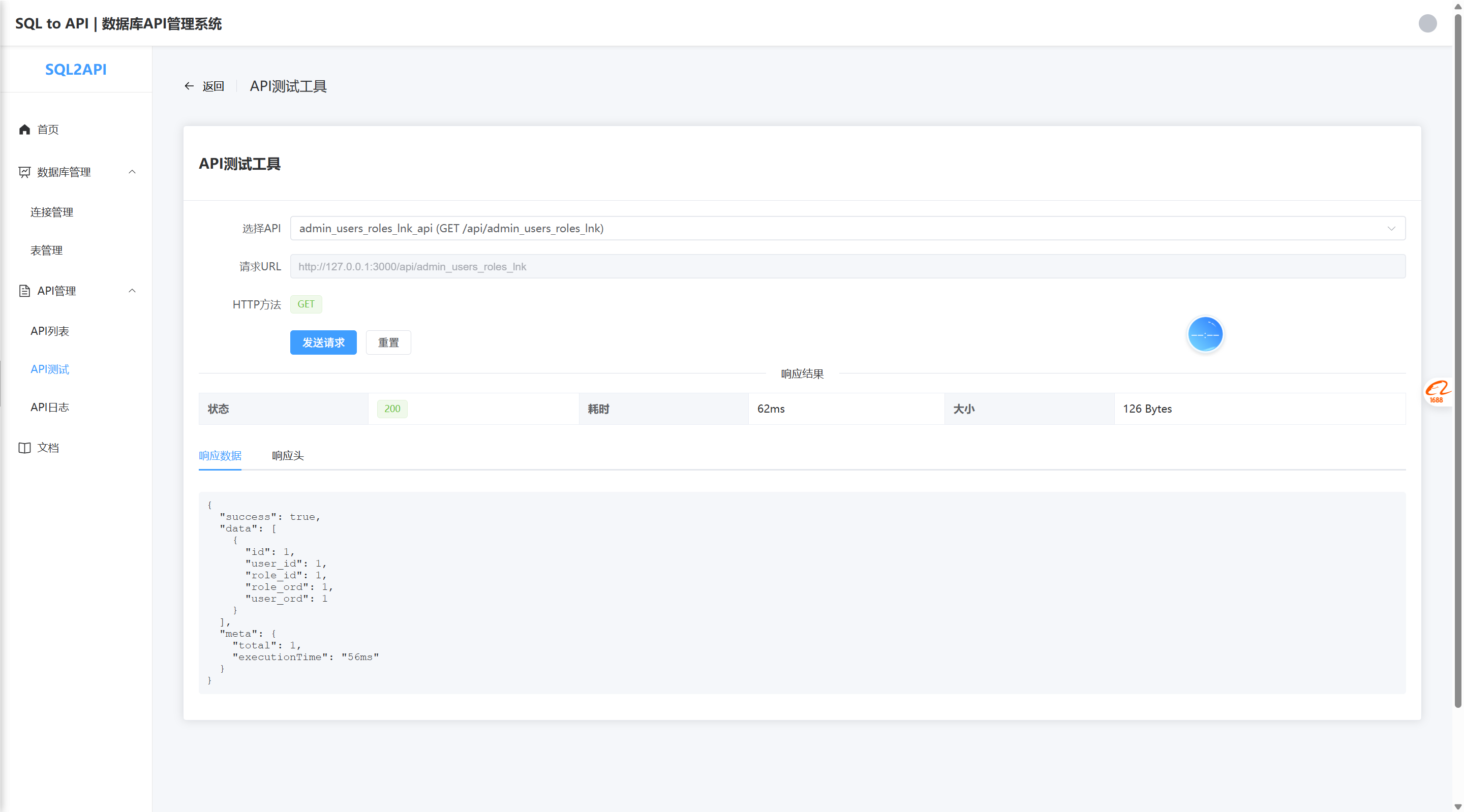Open API列表 in the sidebar
The width and height of the screenshot is (1464, 812).
50,331
